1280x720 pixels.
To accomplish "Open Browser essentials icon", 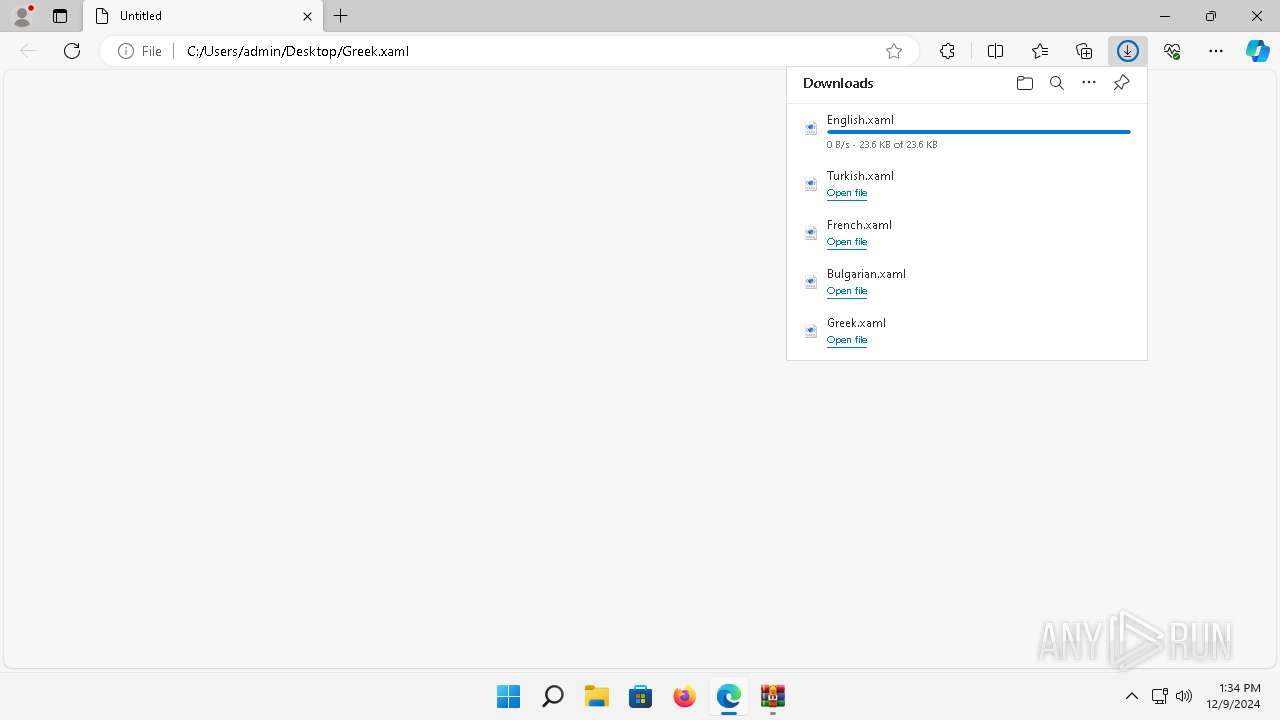I will 1172,51.
